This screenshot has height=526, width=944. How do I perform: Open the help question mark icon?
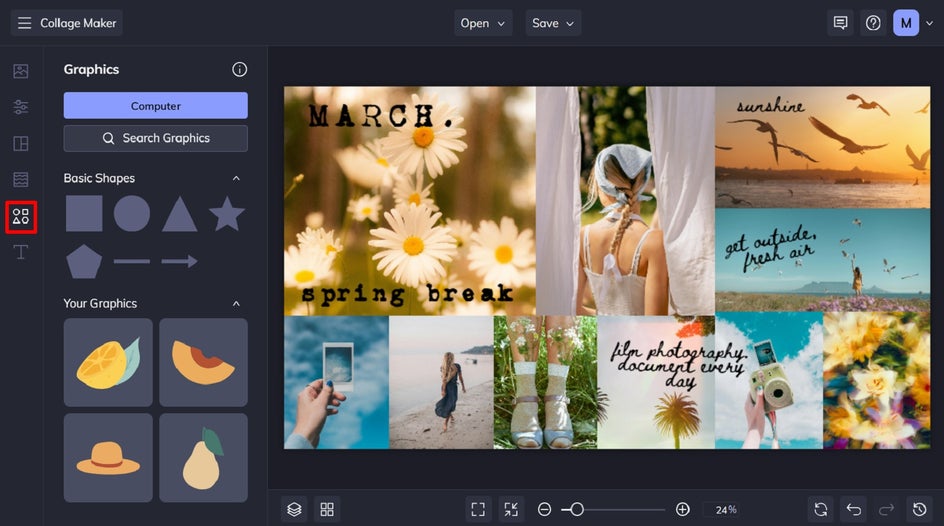click(873, 23)
